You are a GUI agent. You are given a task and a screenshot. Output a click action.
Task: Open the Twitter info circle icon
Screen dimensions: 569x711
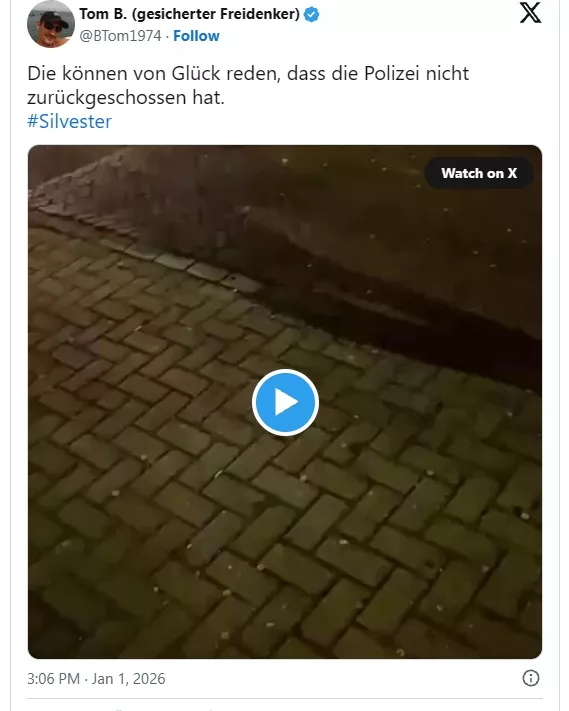531,678
